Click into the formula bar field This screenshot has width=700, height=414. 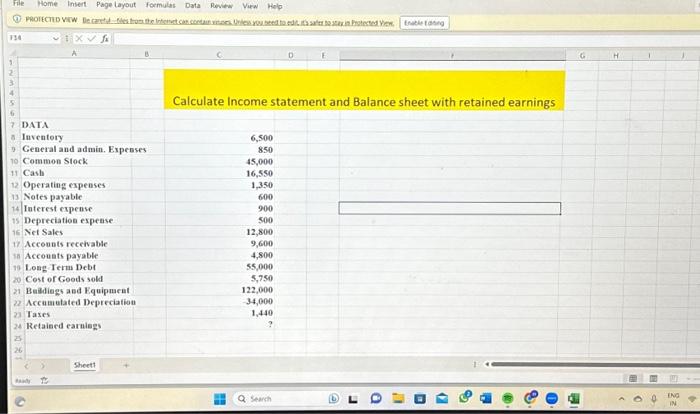pyautogui.click(x=406, y=39)
